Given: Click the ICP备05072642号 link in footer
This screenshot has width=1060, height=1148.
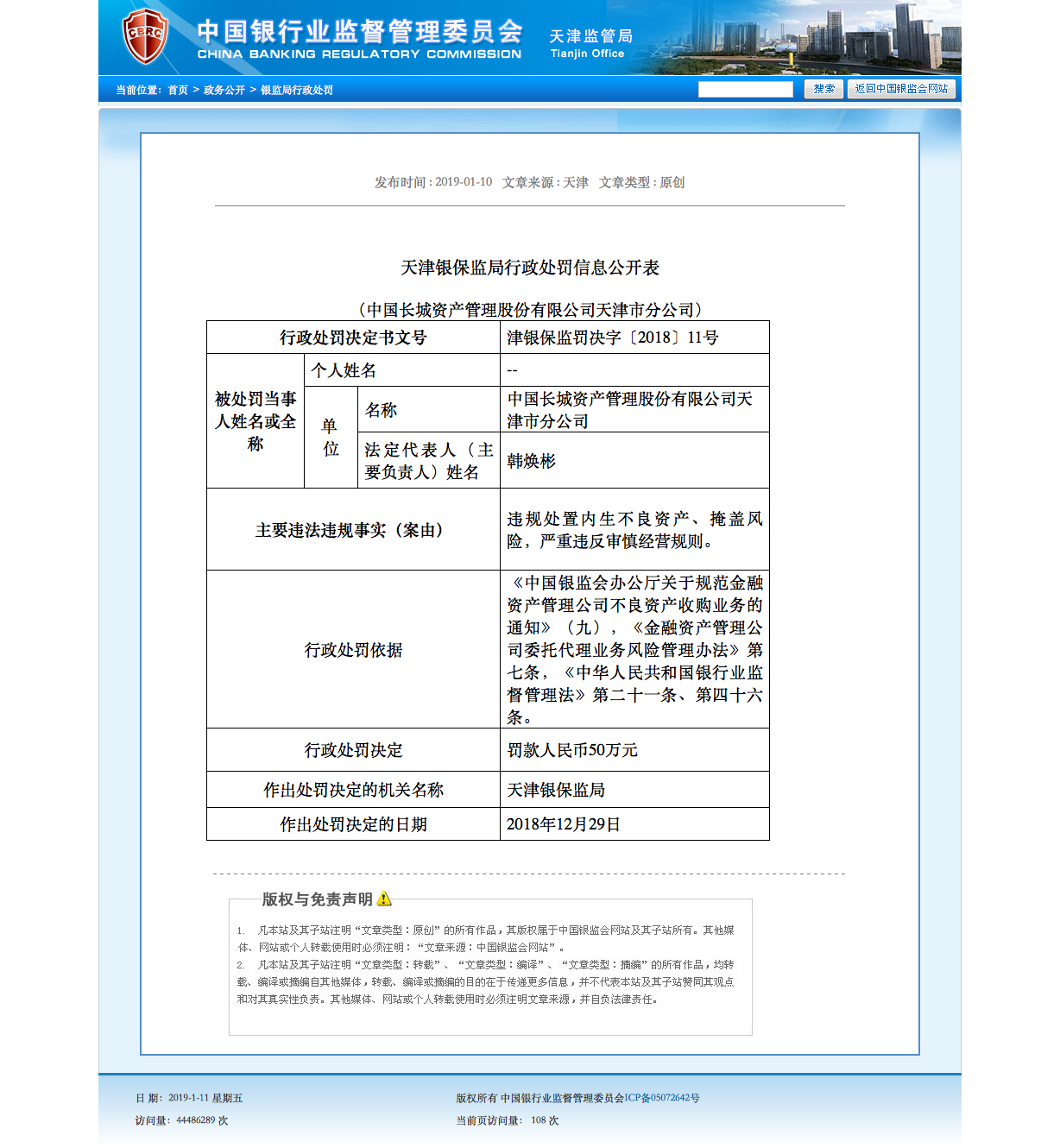Looking at the screenshot, I should (x=662, y=1098).
